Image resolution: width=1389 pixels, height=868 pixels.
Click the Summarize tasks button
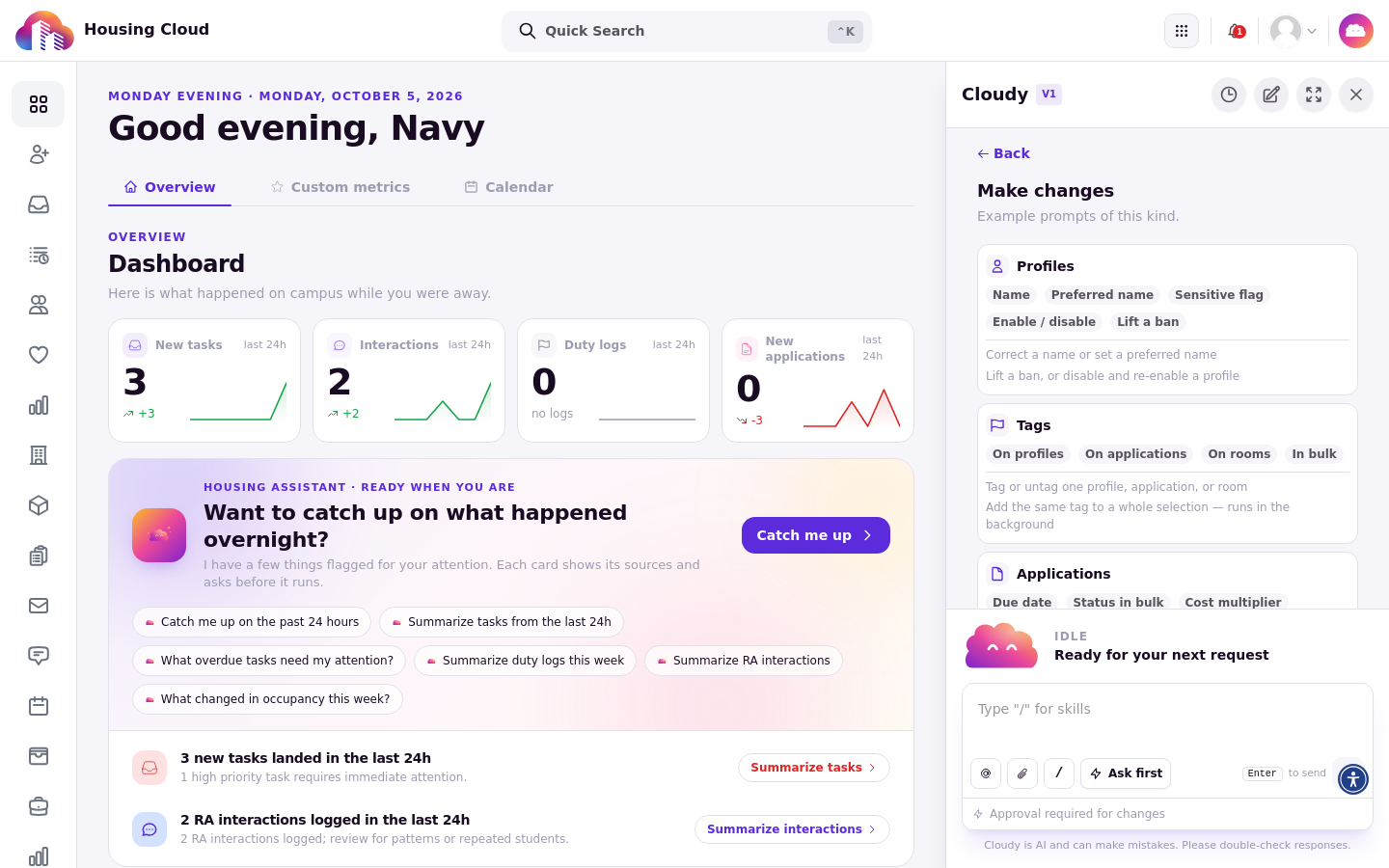(814, 768)
